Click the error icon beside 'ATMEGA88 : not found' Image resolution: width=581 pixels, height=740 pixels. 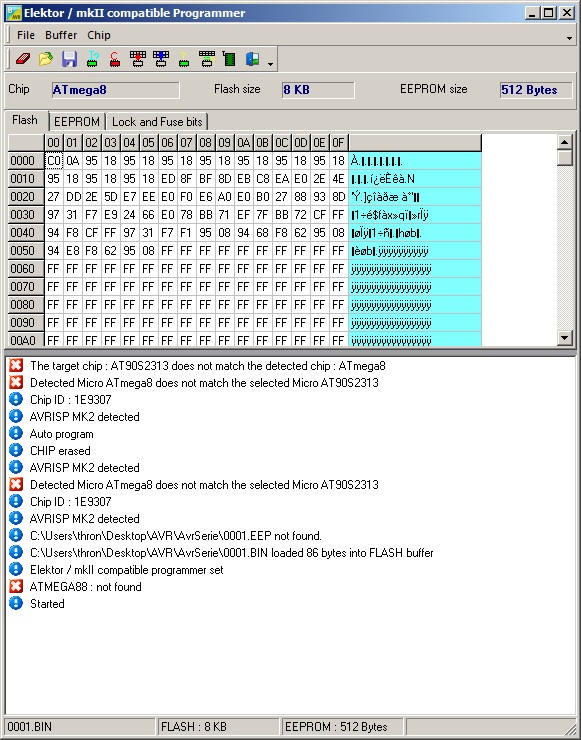(16, 586)
